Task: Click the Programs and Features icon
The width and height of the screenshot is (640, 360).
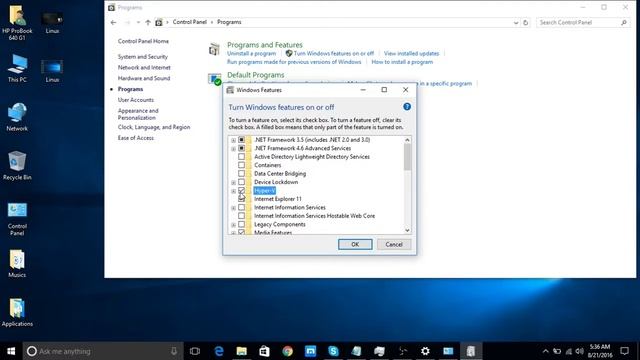Action: [x=214, y=49]
